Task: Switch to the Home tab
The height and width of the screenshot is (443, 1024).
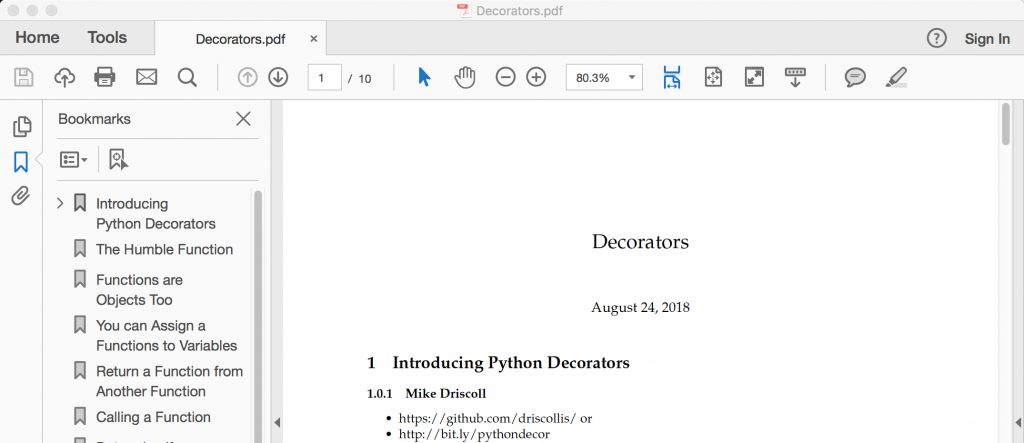Action: point(37,38)
